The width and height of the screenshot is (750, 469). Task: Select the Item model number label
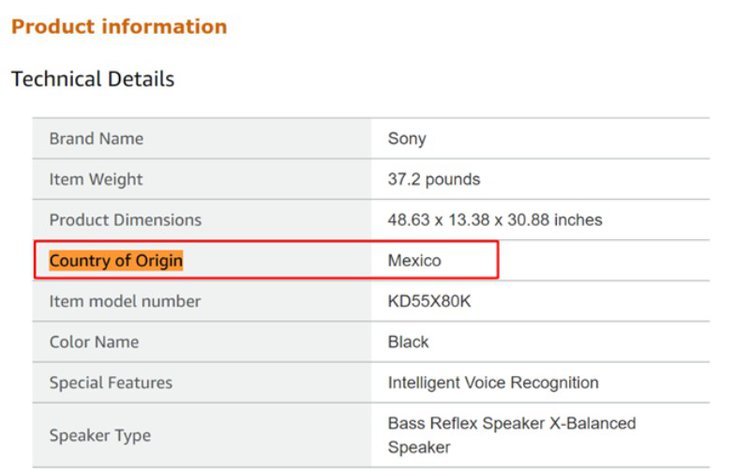tap(125, 301)
